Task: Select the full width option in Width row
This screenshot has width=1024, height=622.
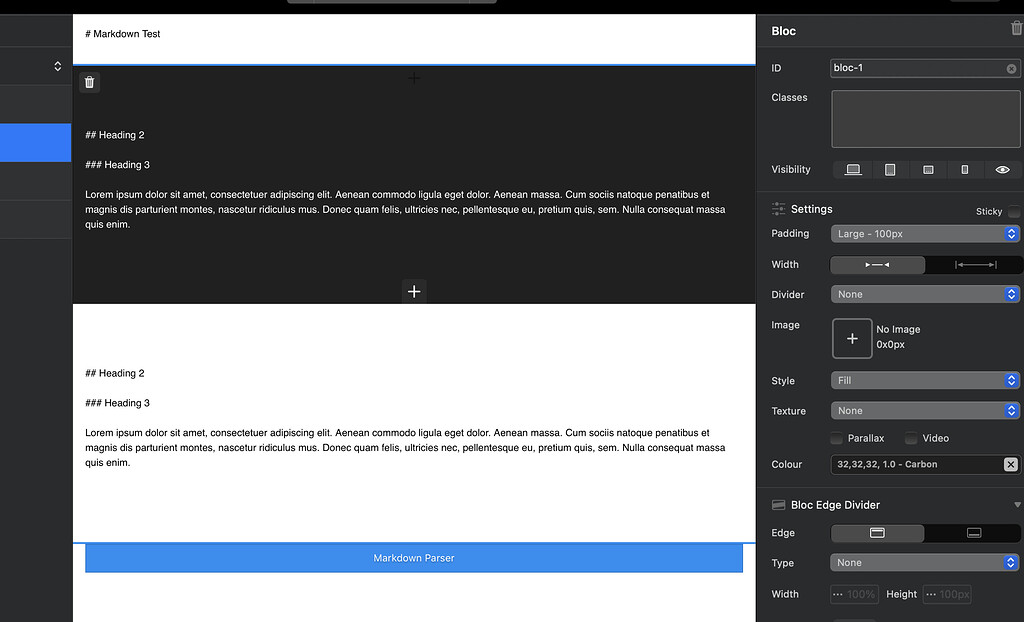Action: click(972, 264)
